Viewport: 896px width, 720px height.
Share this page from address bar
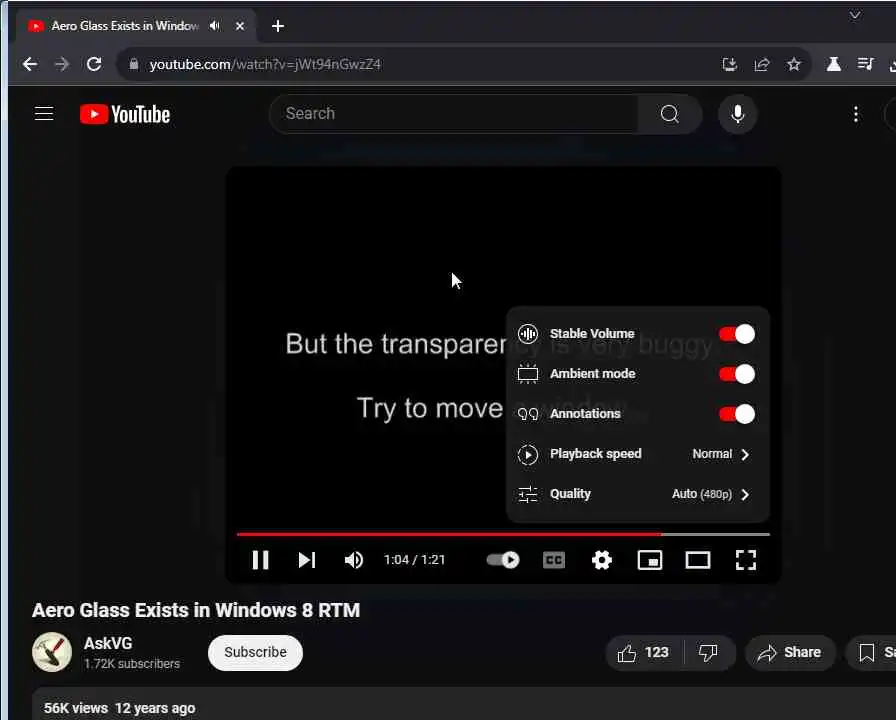point(762,64)
